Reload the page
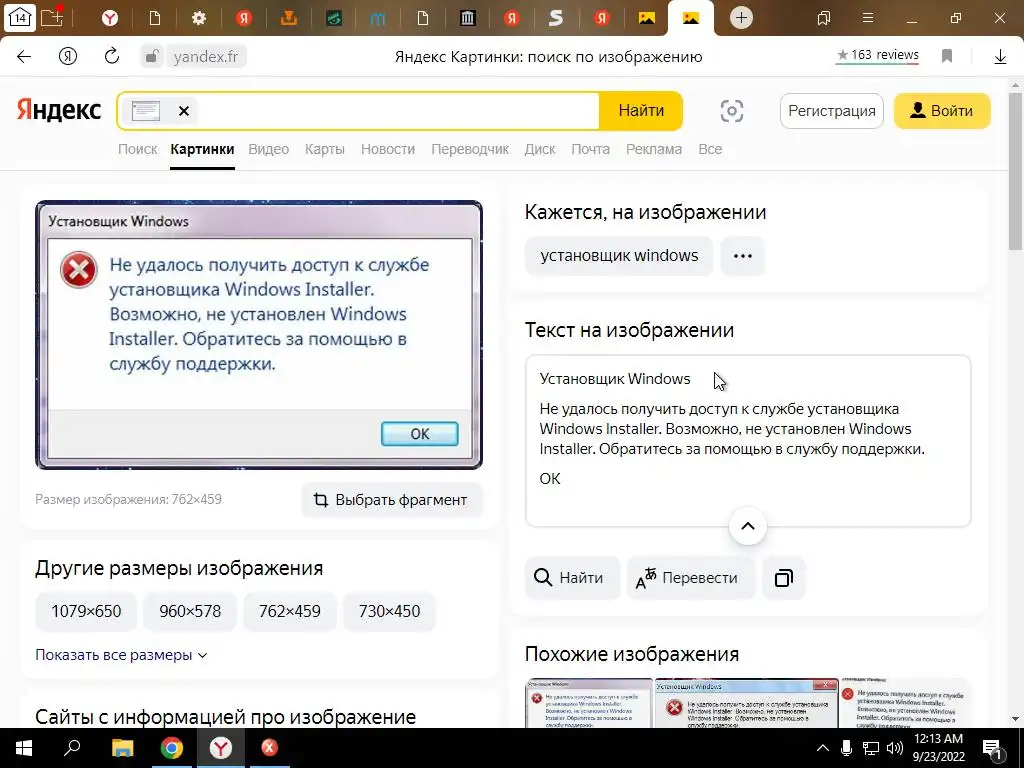The width and height of the screenshot is (1024, 768). click(x=112, y=56)
